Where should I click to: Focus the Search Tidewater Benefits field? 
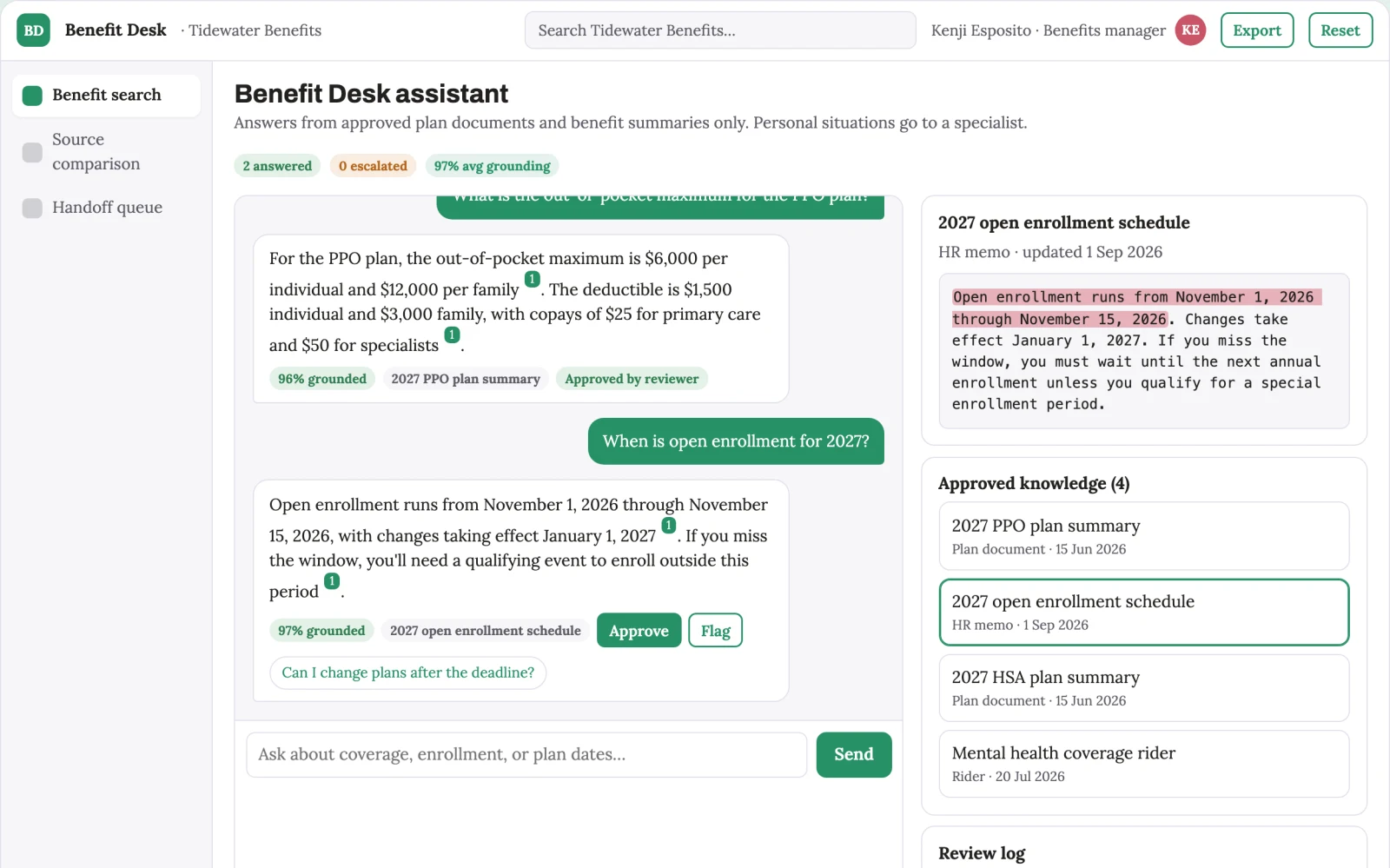pyautogui.click(x=720, y=30)
